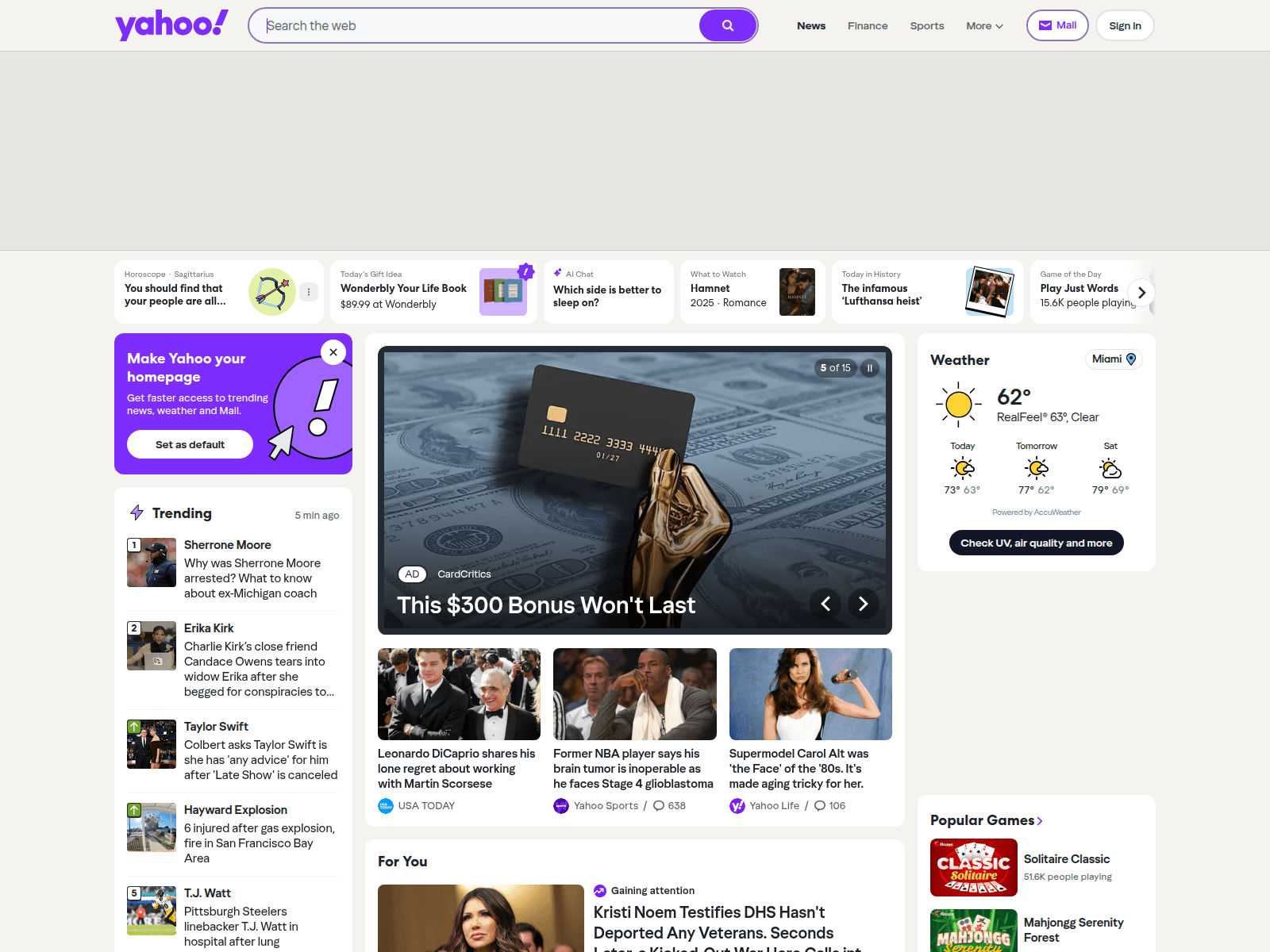Go to the next carousel slide

pos(863,604)
